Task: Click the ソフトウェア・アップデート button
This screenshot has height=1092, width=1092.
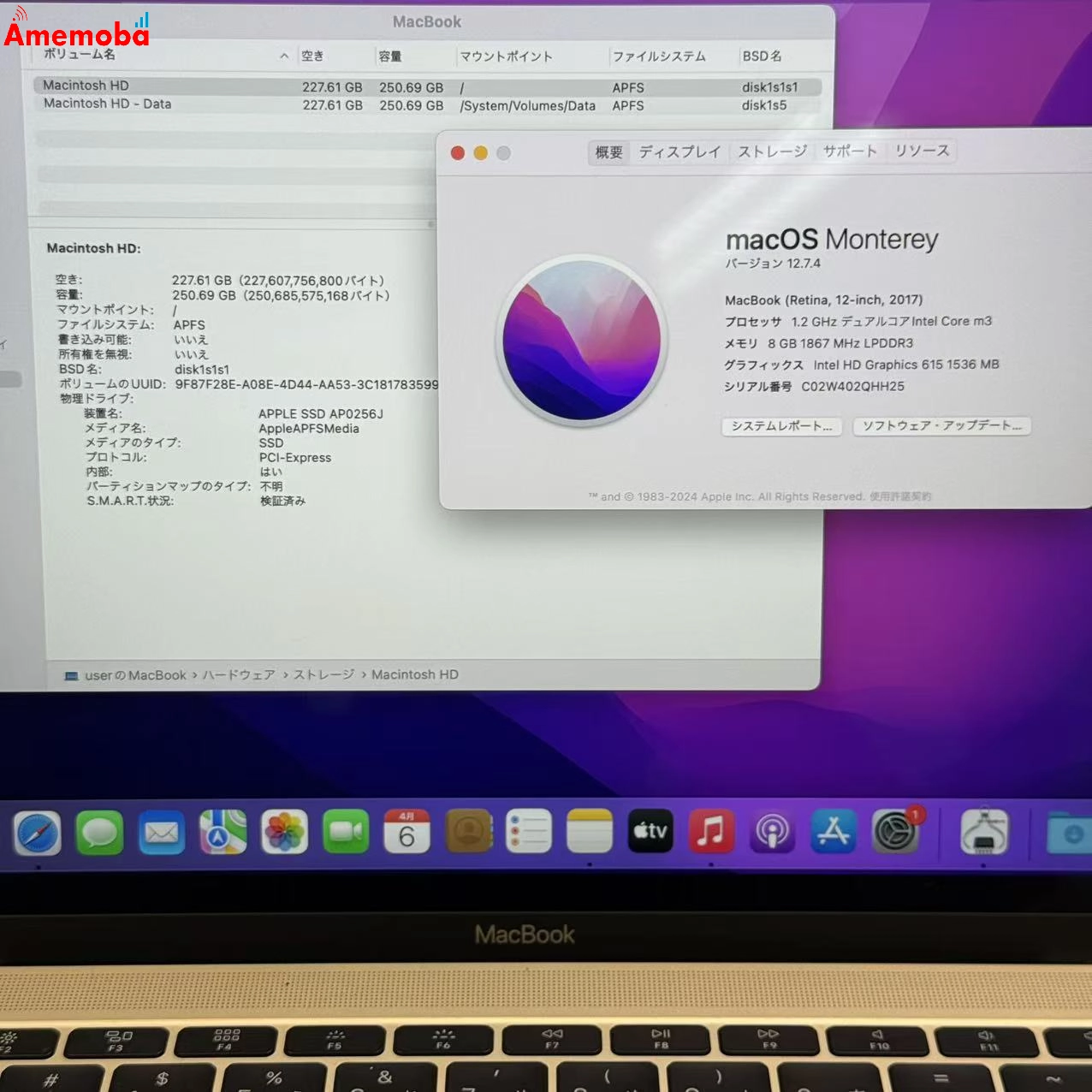Action: tap(941, 425)
